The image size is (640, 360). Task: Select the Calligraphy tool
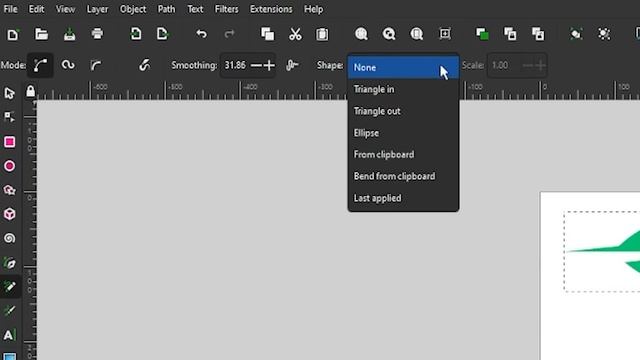10,311
